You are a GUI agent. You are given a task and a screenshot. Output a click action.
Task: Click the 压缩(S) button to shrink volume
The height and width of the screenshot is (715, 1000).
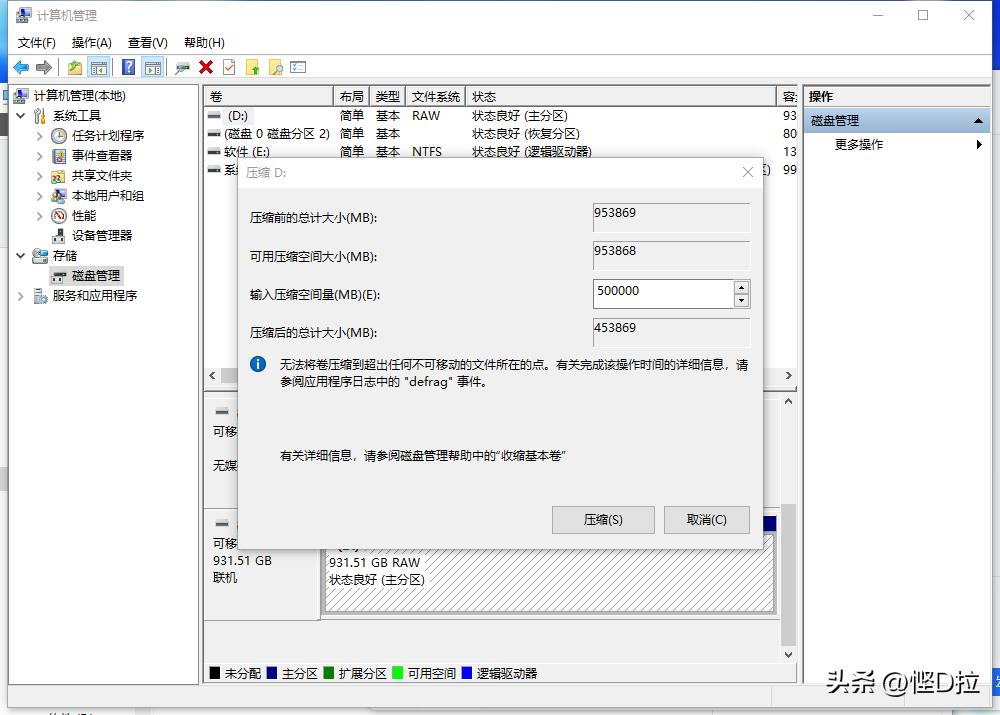point(603,519)
